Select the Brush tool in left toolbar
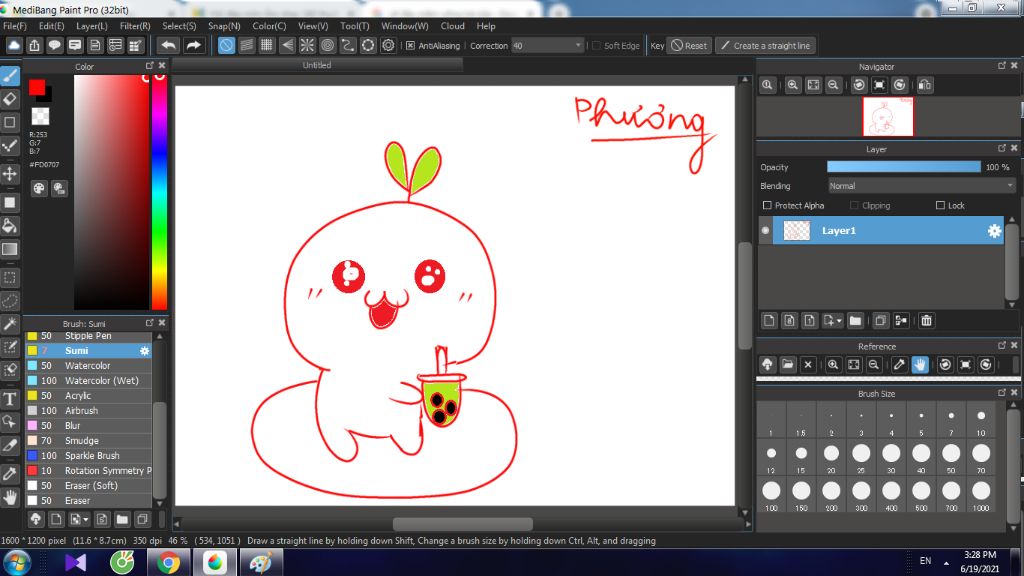Screen dimensions: 1024x576 click(x=10, y=76)
